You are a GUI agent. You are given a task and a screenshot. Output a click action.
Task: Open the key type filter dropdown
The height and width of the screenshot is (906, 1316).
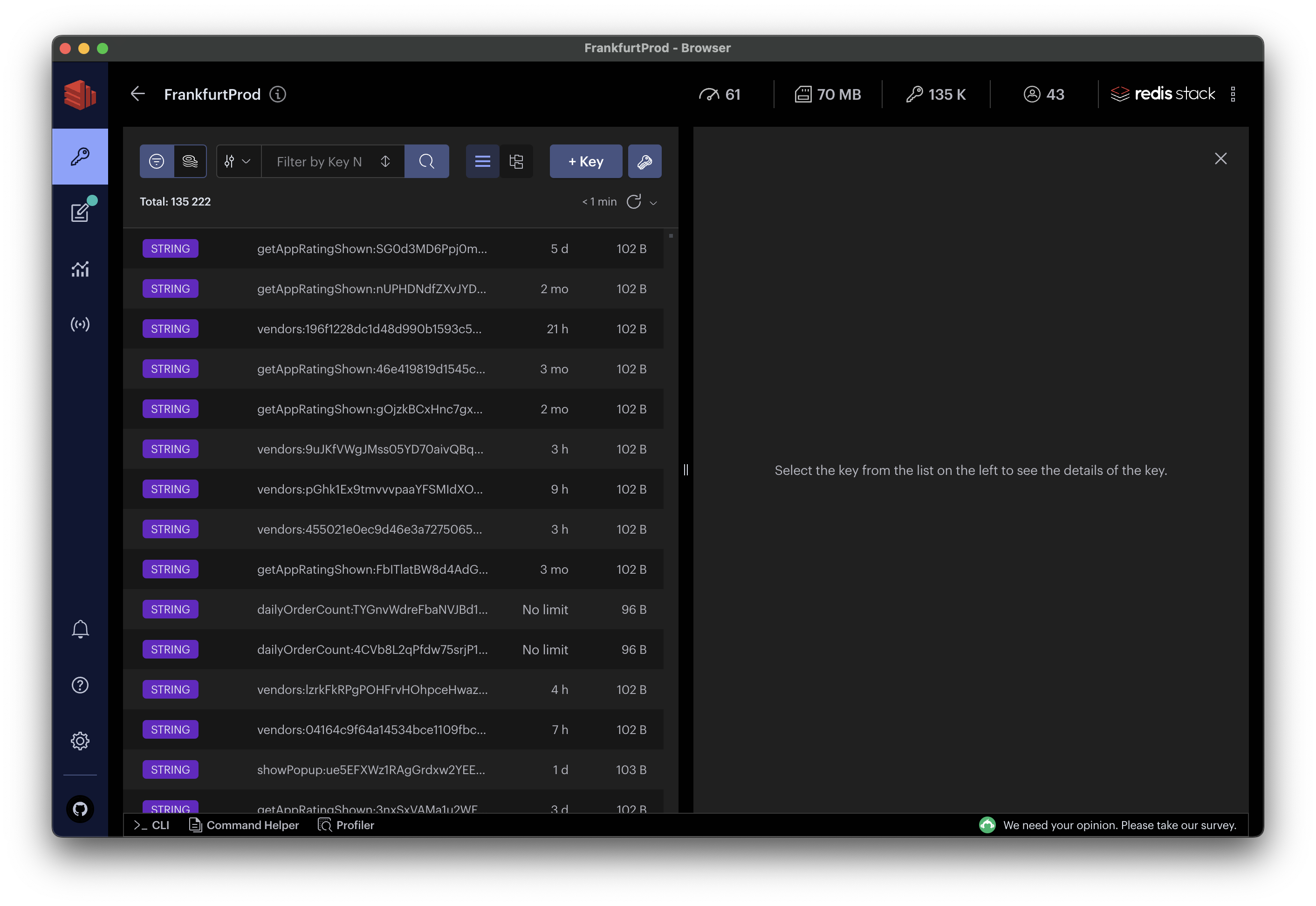click(238, 162)
